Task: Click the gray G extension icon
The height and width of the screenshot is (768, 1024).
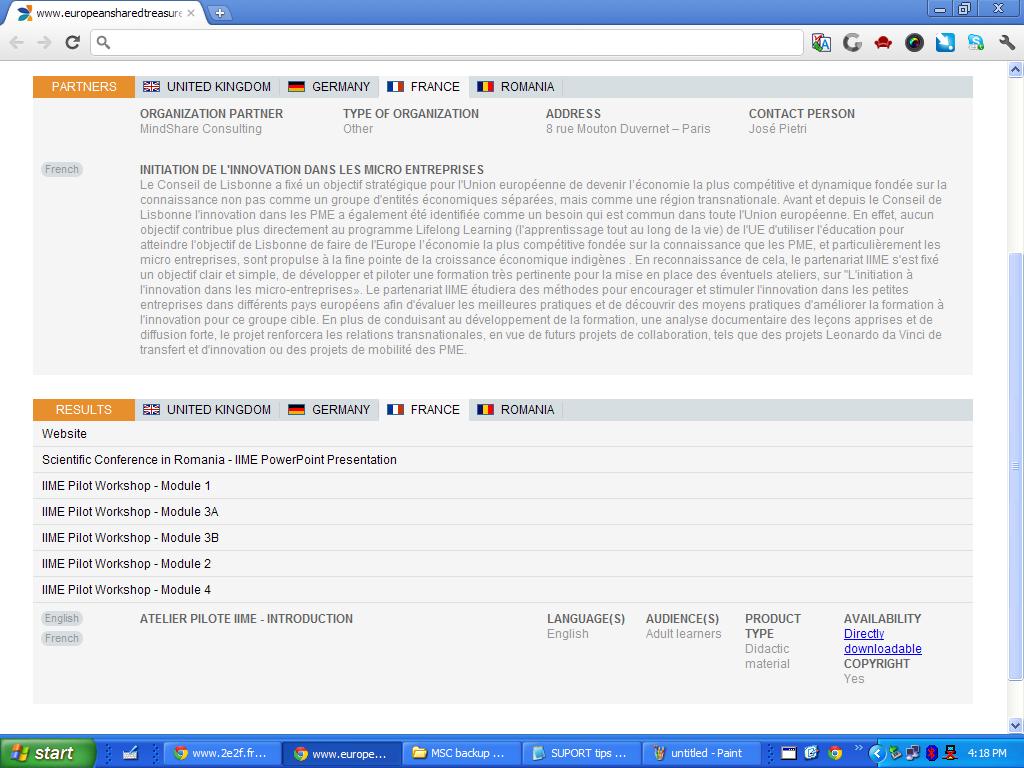Action: 852,43
